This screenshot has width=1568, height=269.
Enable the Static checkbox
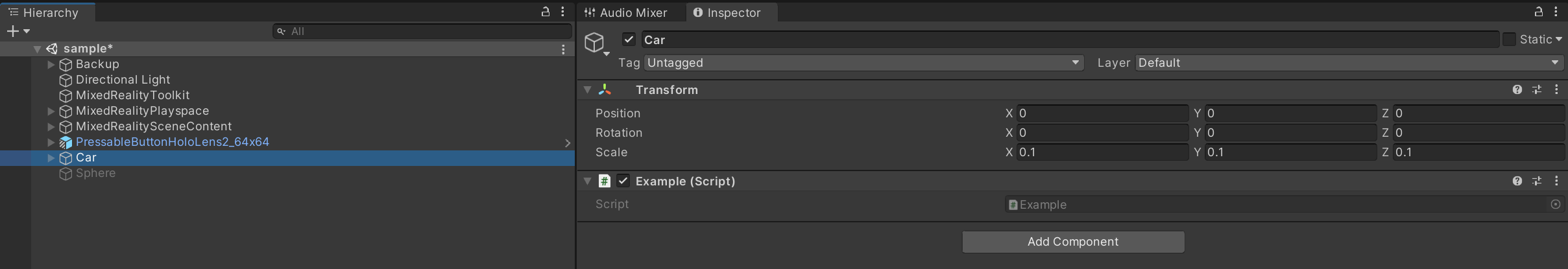(x=1510, y=40)
